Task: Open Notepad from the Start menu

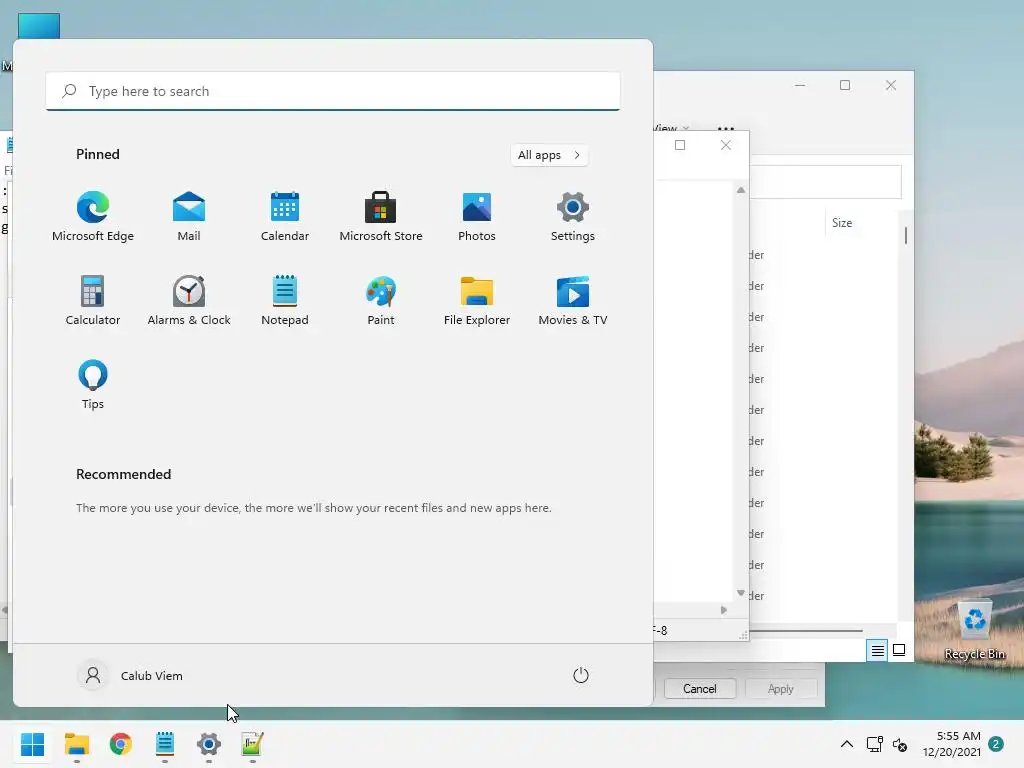Action: click(285, 301)
